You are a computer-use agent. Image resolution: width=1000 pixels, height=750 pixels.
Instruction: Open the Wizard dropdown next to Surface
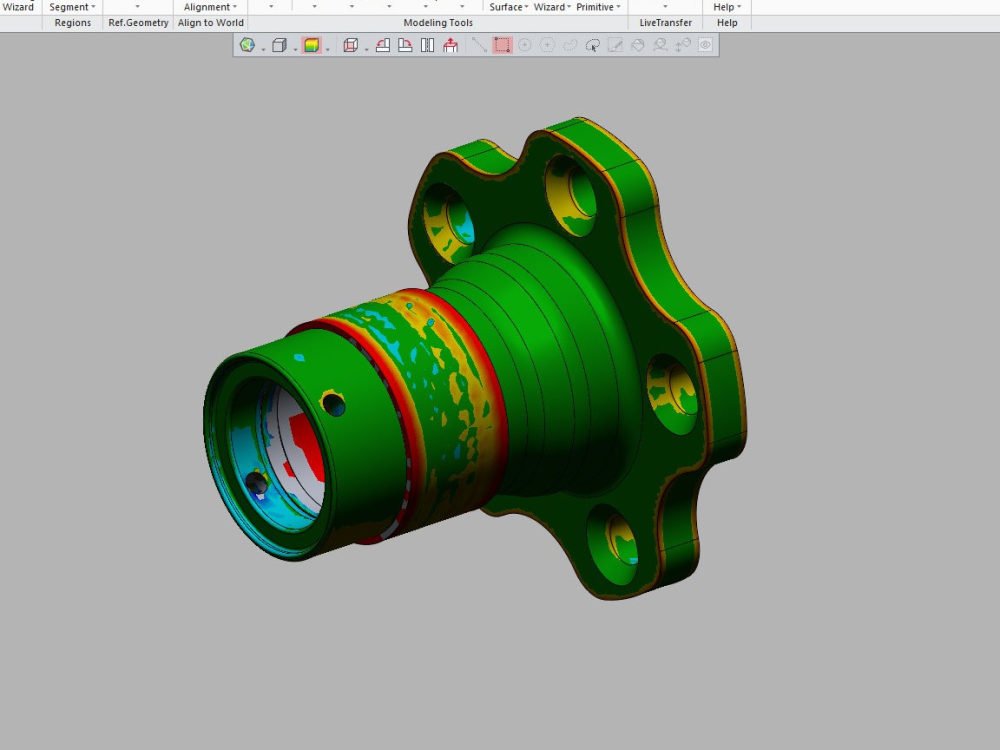point(552,7)
